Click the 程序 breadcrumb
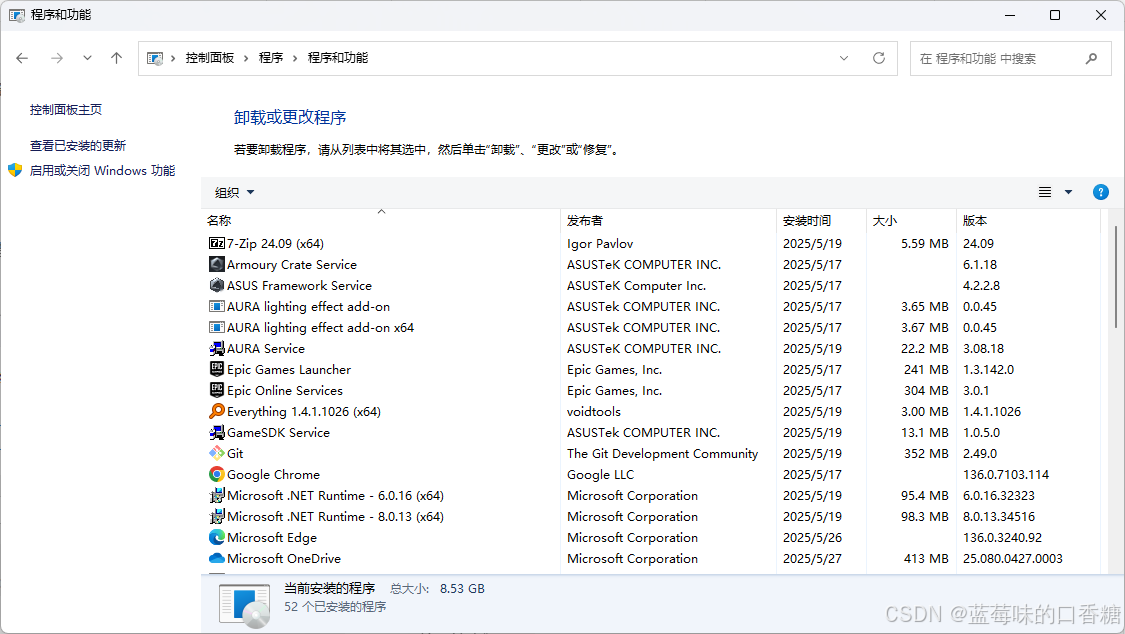Screen dimensions: 1125x634 pyautogui.click(x=270, y=58)
